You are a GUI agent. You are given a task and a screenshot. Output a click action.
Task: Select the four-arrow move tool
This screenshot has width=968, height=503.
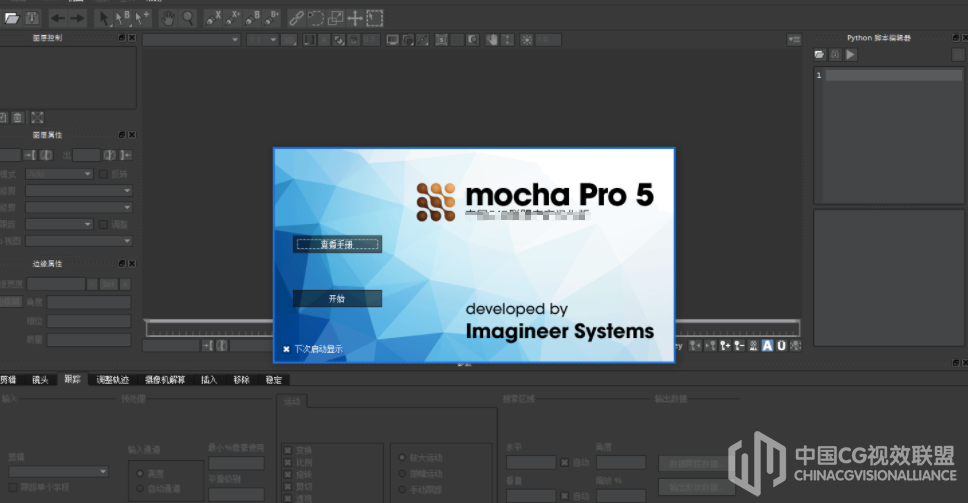(x=355, y=19)
